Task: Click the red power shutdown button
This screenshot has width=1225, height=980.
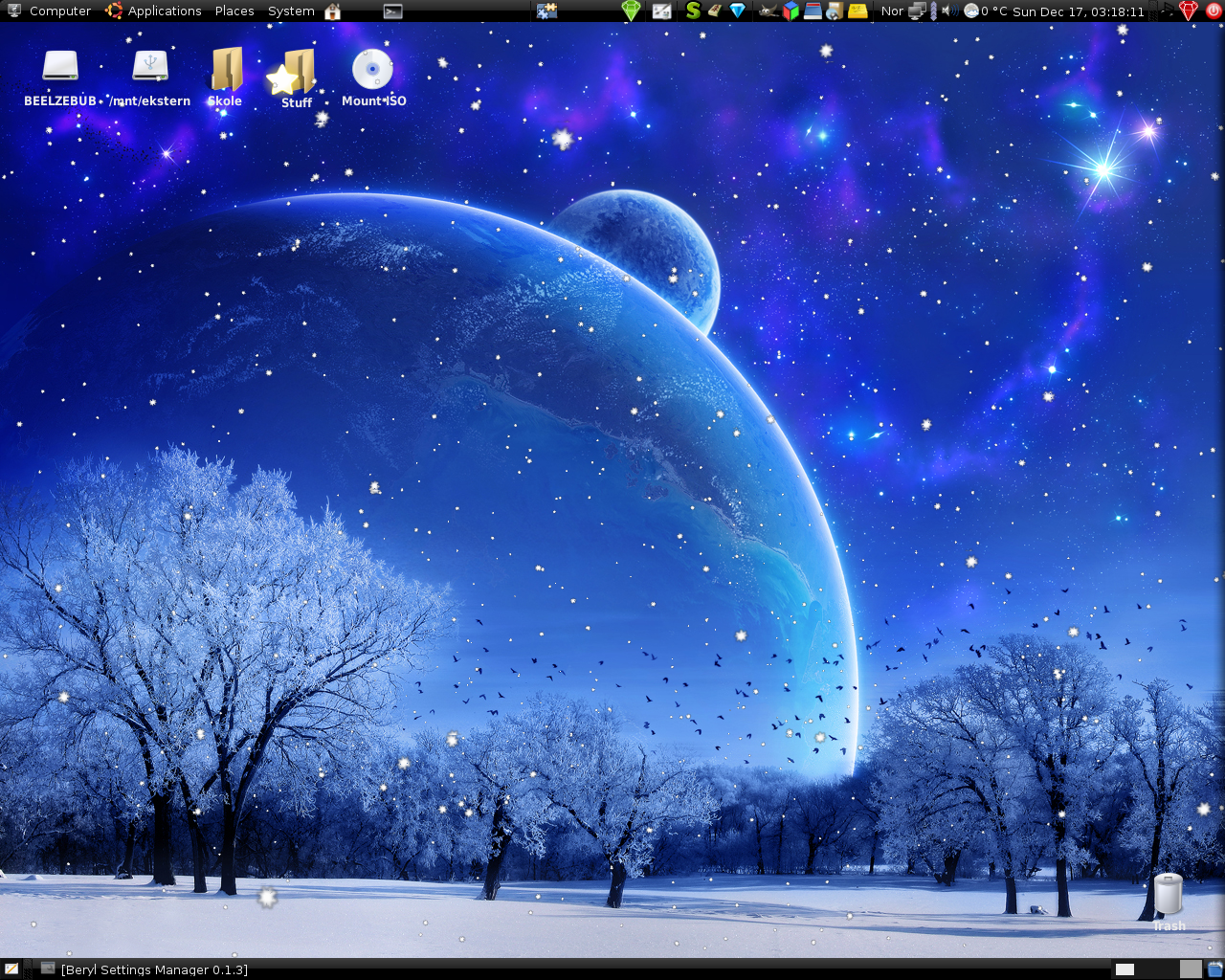Action: (1214, 11)
